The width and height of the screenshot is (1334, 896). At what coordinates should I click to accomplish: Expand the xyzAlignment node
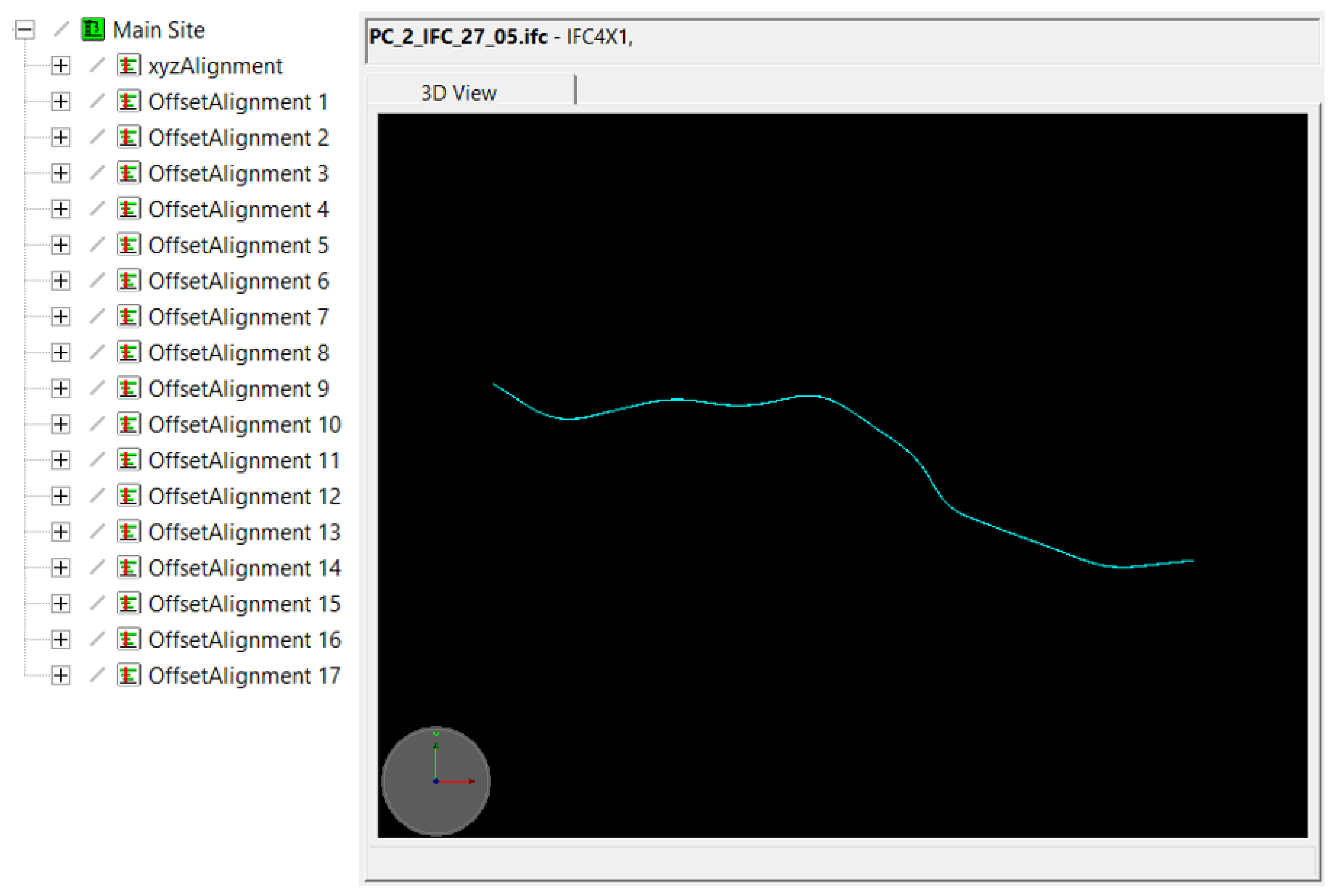point(61,66)
